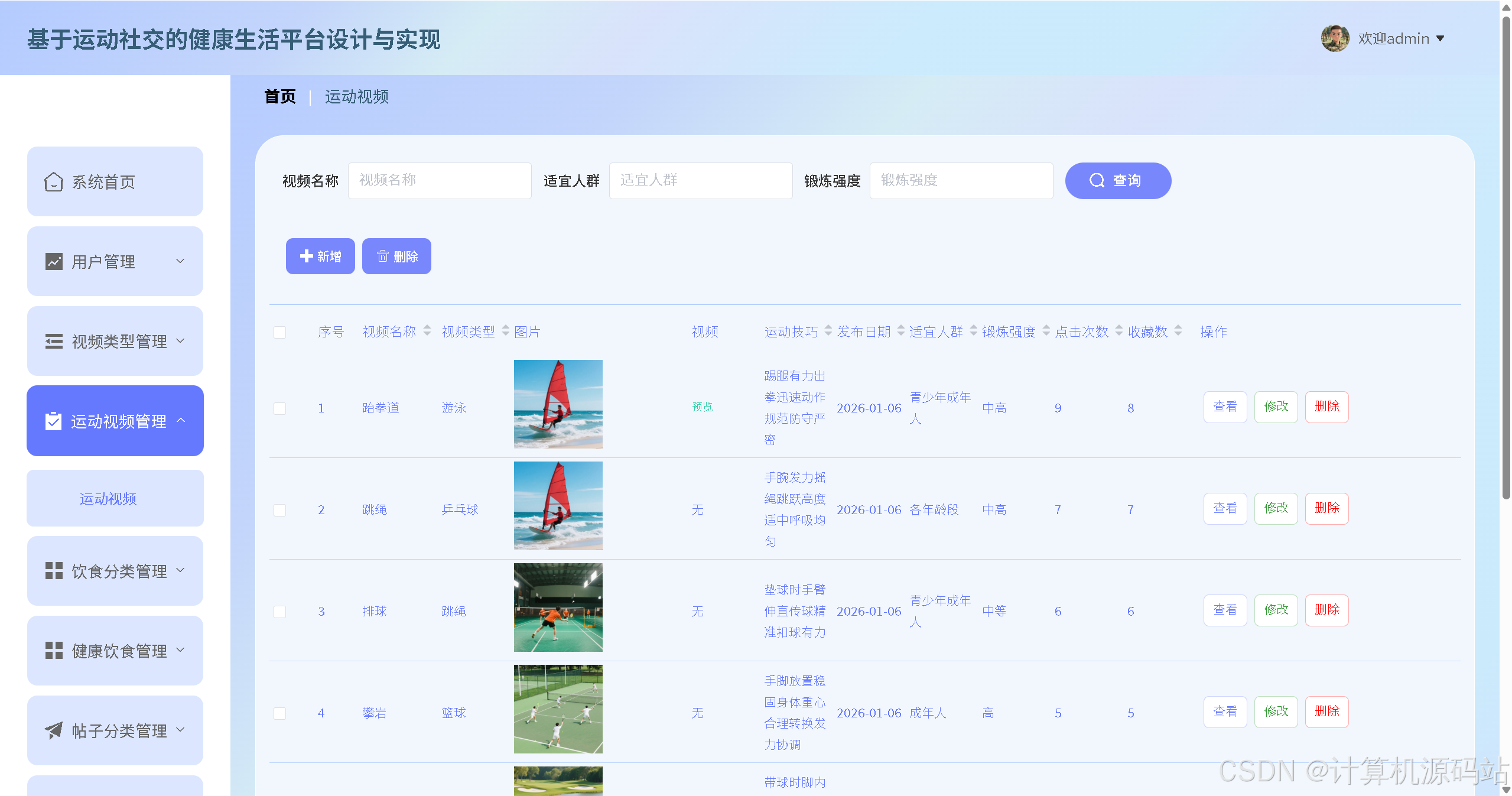1512x796 pixels.
Task: Click the plus icon on the 新增 button
Action: point(306,256)
